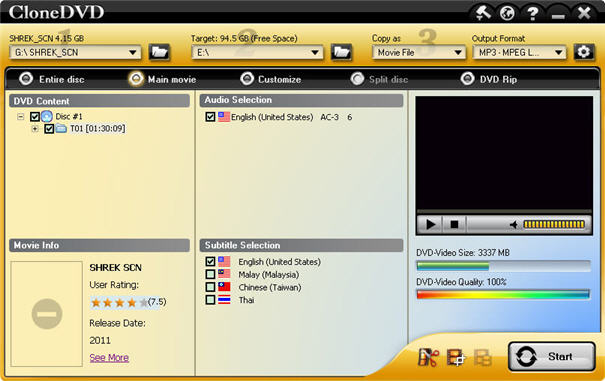This screenshot has width=605, height=381.
Task: Open the film crop tool icon
Action: tap(456, 357)
